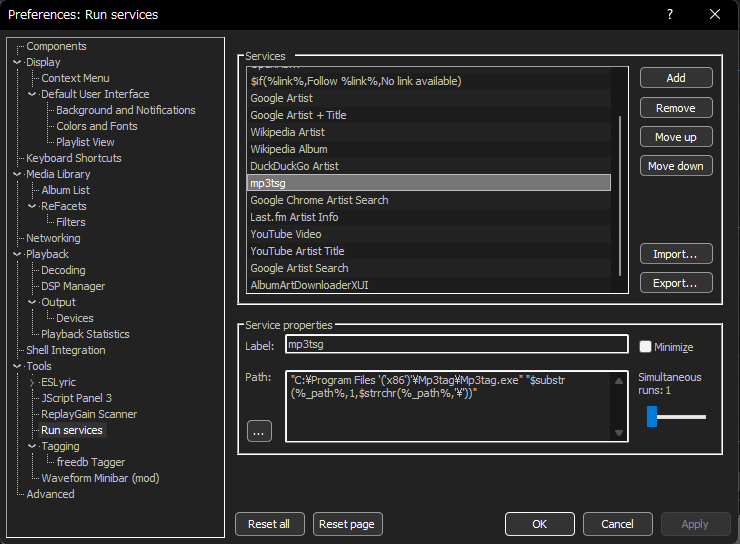The image size is (740, 544).
Task: Open the DSP Manager page
Action: click(x=73, y=286)
